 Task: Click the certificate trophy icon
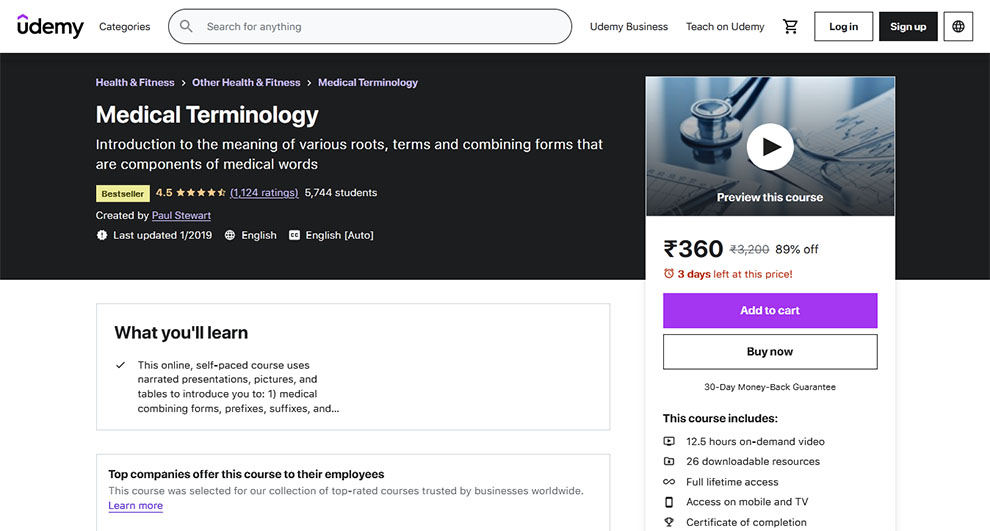tap(669, 522)
